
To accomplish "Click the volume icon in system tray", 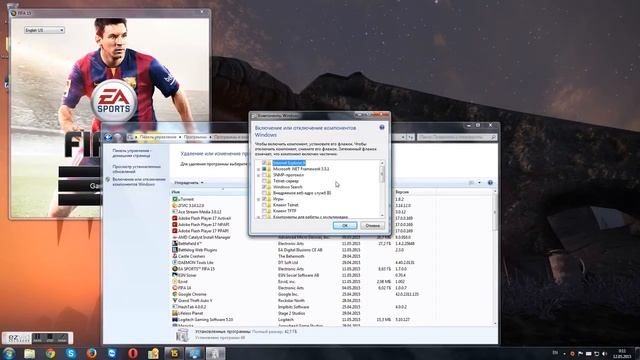I will 604,353.
